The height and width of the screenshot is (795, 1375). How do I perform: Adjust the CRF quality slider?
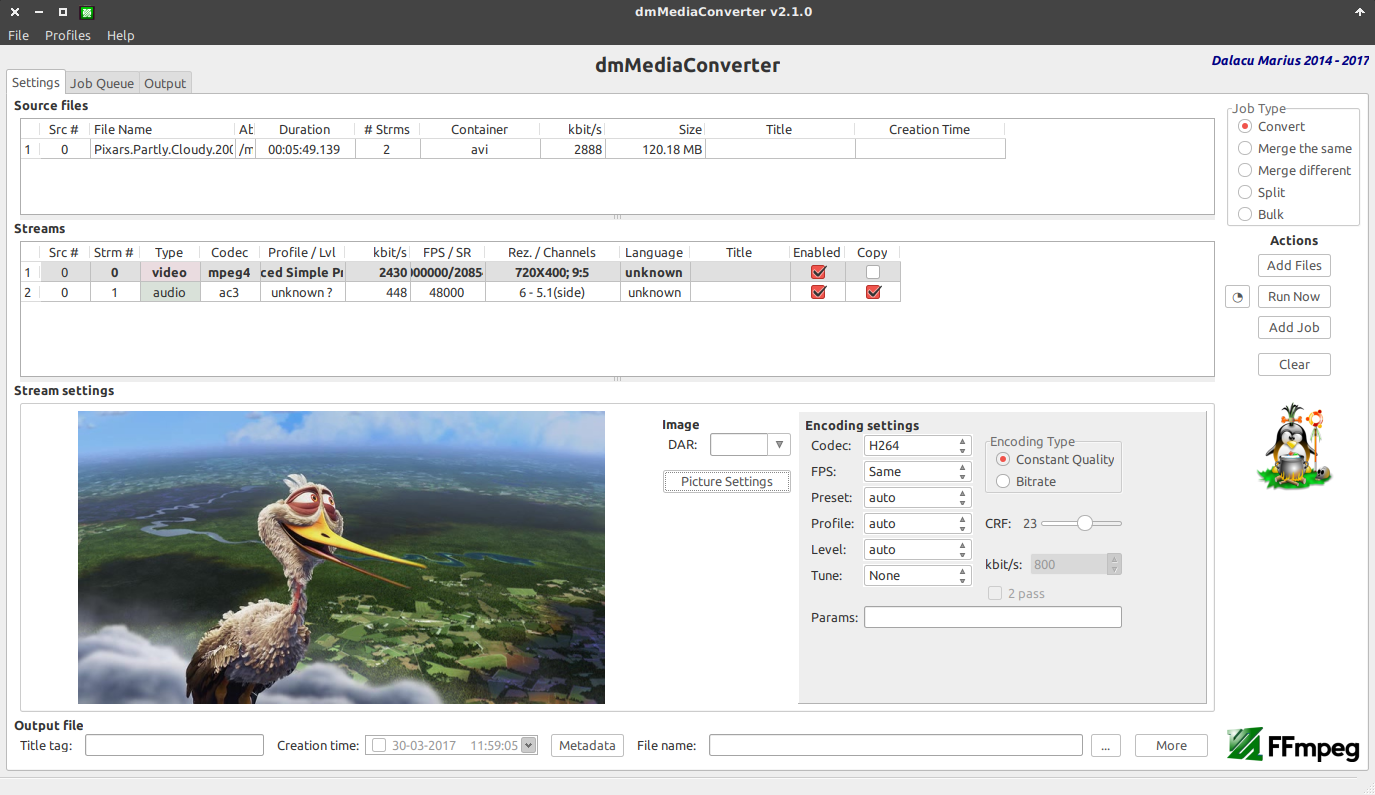(x=1086, y=523)
